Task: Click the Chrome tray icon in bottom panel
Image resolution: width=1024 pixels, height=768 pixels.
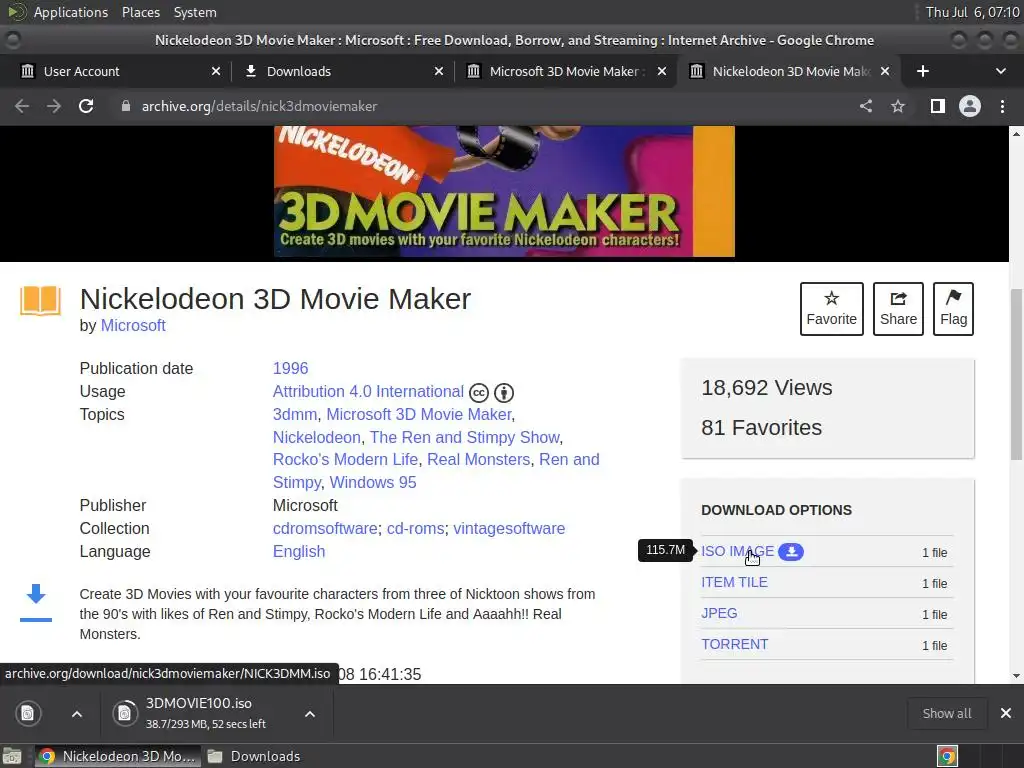Action: (x=947, y=756)
